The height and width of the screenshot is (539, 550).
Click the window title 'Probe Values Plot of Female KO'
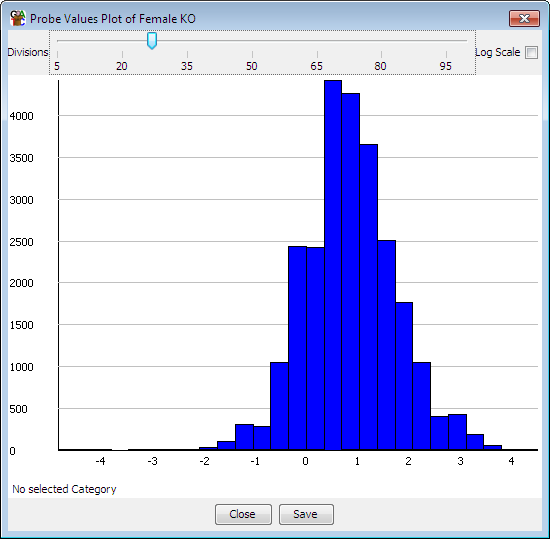pos(113,19)
